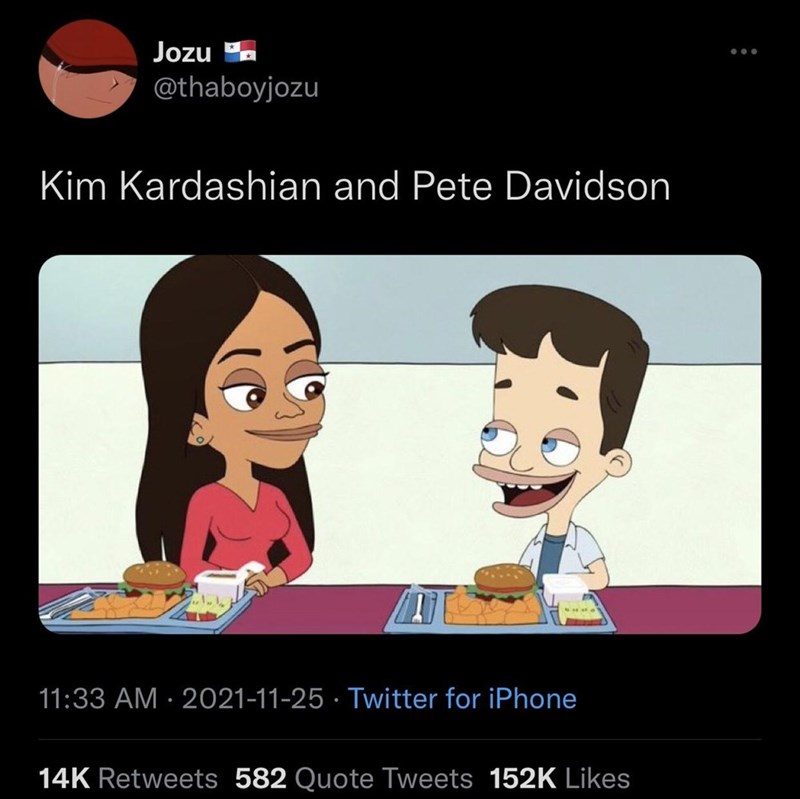The image size is (800, 799).
Task: Click the woman's green earring
Action: 201,439
